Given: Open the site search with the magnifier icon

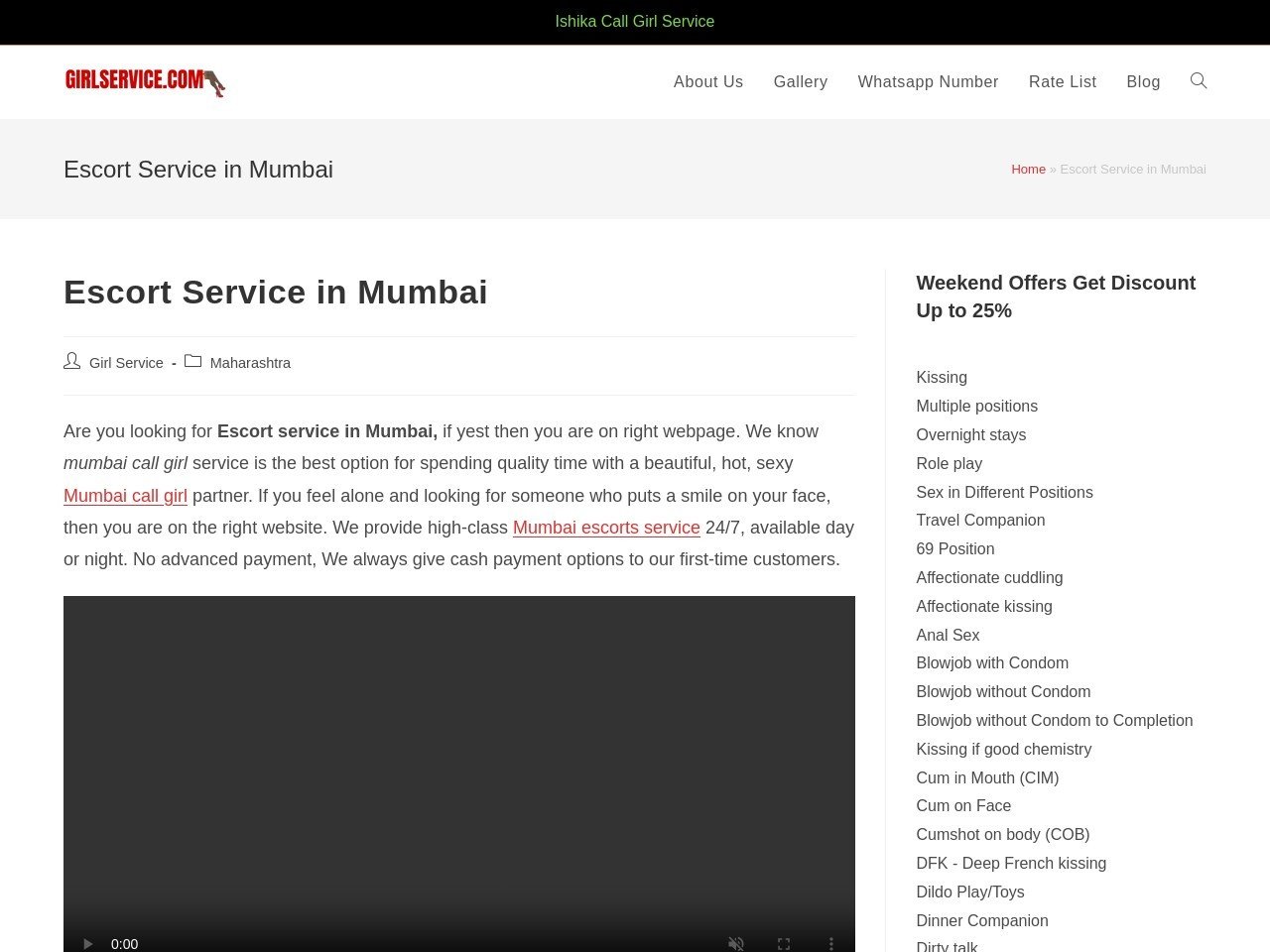Looking at the screenshot, I should (x=1199, y=81).
